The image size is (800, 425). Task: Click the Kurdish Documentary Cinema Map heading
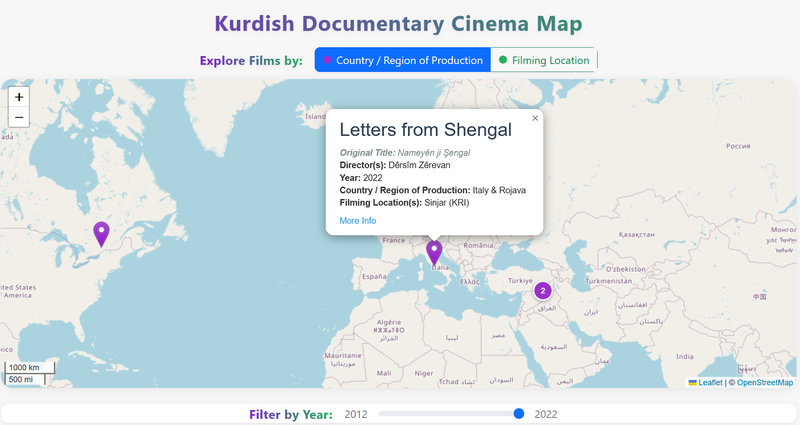pyautogui.click(x=398, y=23)
